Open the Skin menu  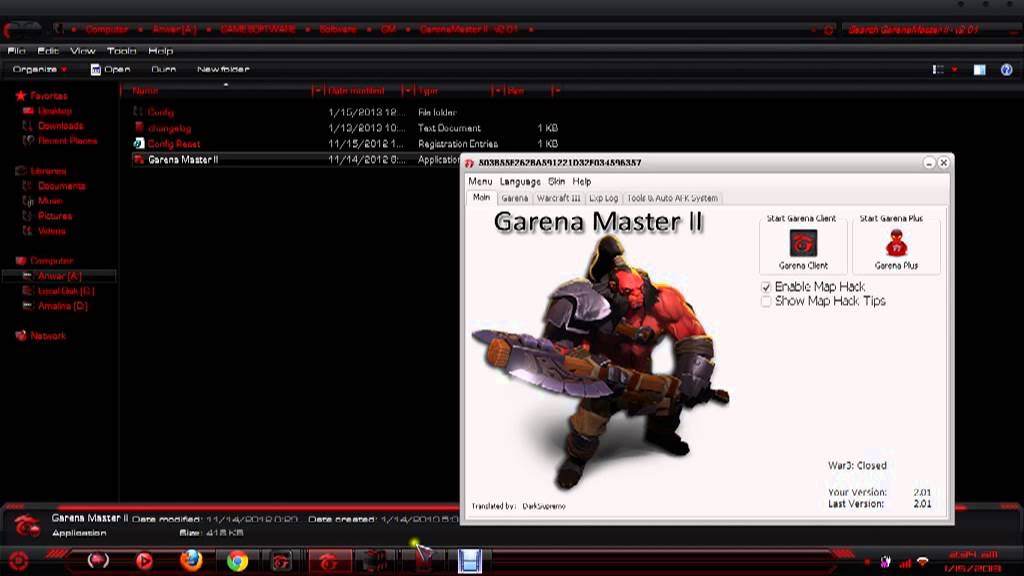(x=556, y=182)
